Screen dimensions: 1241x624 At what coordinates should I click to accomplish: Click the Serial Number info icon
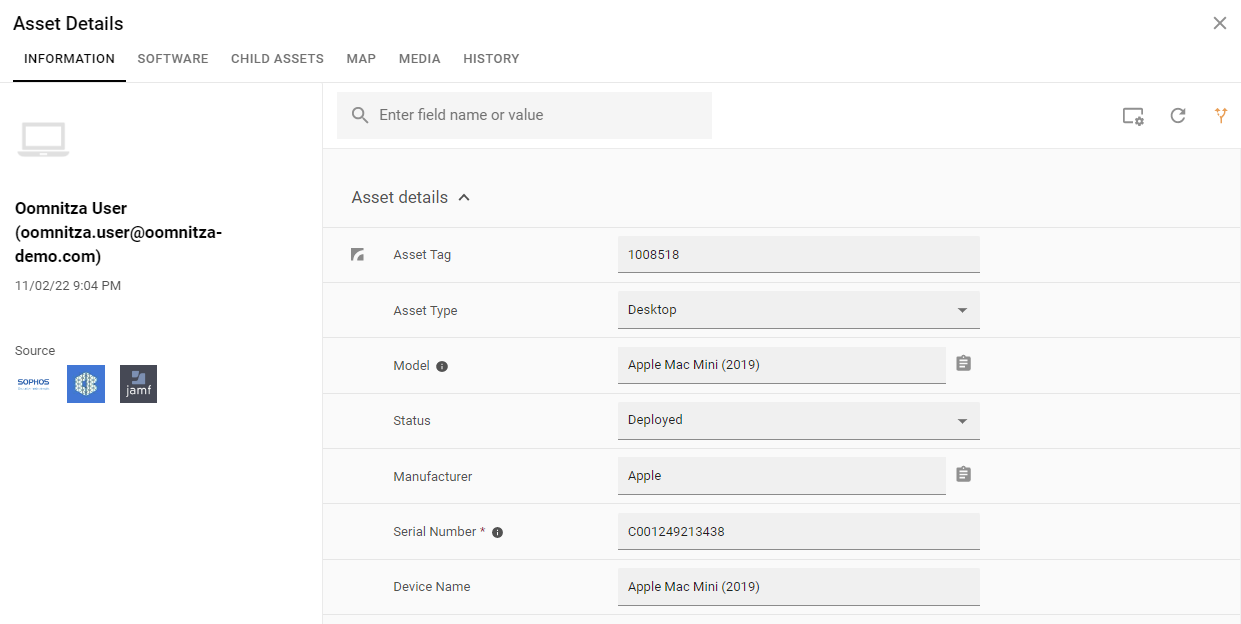497,532
